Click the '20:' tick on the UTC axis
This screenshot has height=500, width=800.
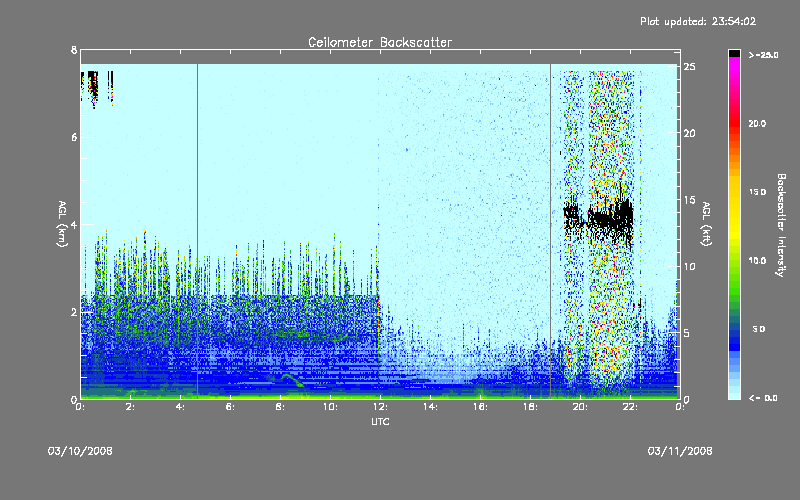pos(580,407)
